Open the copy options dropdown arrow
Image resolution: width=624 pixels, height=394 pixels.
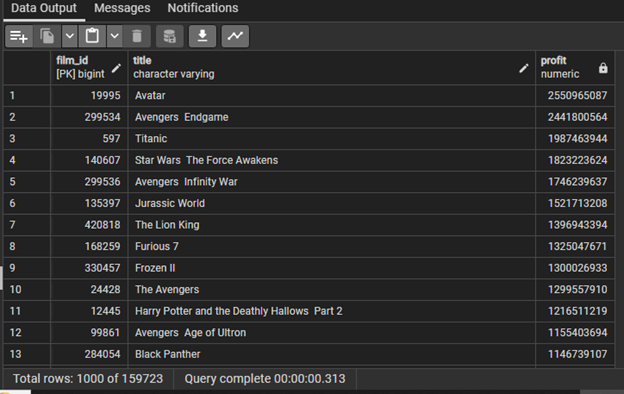pos(69,36)
